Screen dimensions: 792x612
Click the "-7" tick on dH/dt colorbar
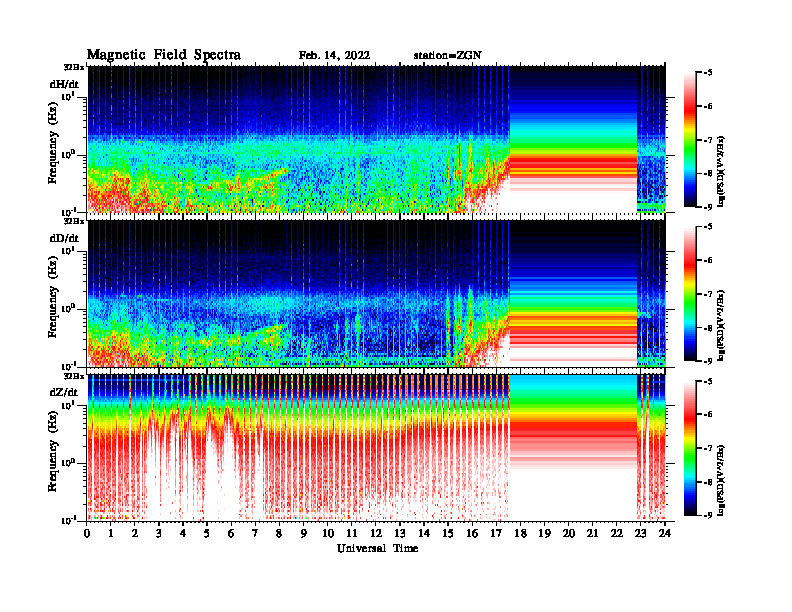tap(707, 140)
